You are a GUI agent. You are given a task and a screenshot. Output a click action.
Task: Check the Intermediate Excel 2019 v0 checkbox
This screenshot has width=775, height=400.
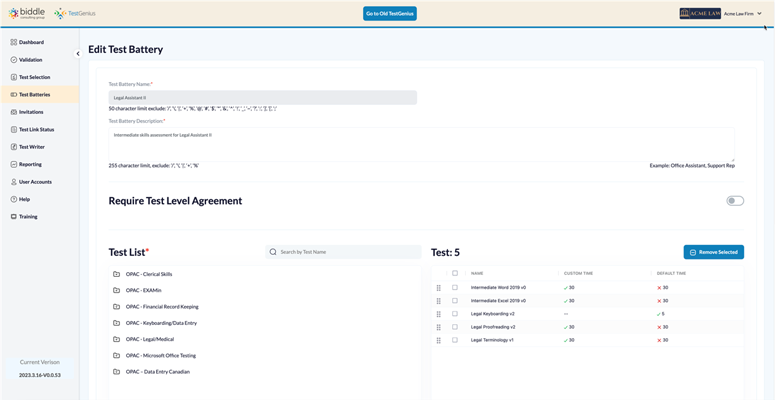coord(455,301)
